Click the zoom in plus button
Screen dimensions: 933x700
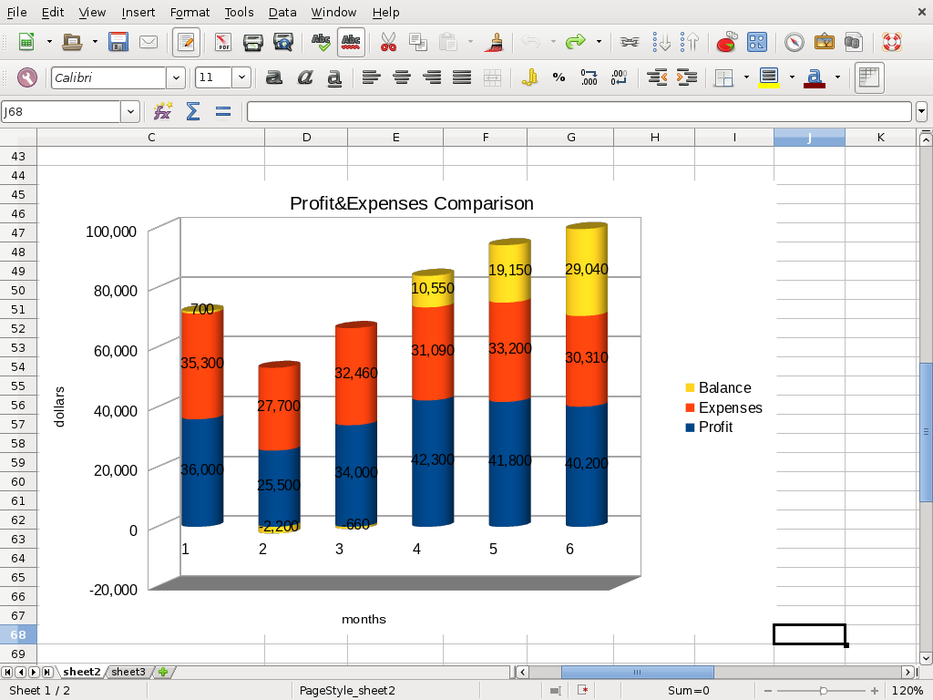pyautogui.click(x=875, y=690)
